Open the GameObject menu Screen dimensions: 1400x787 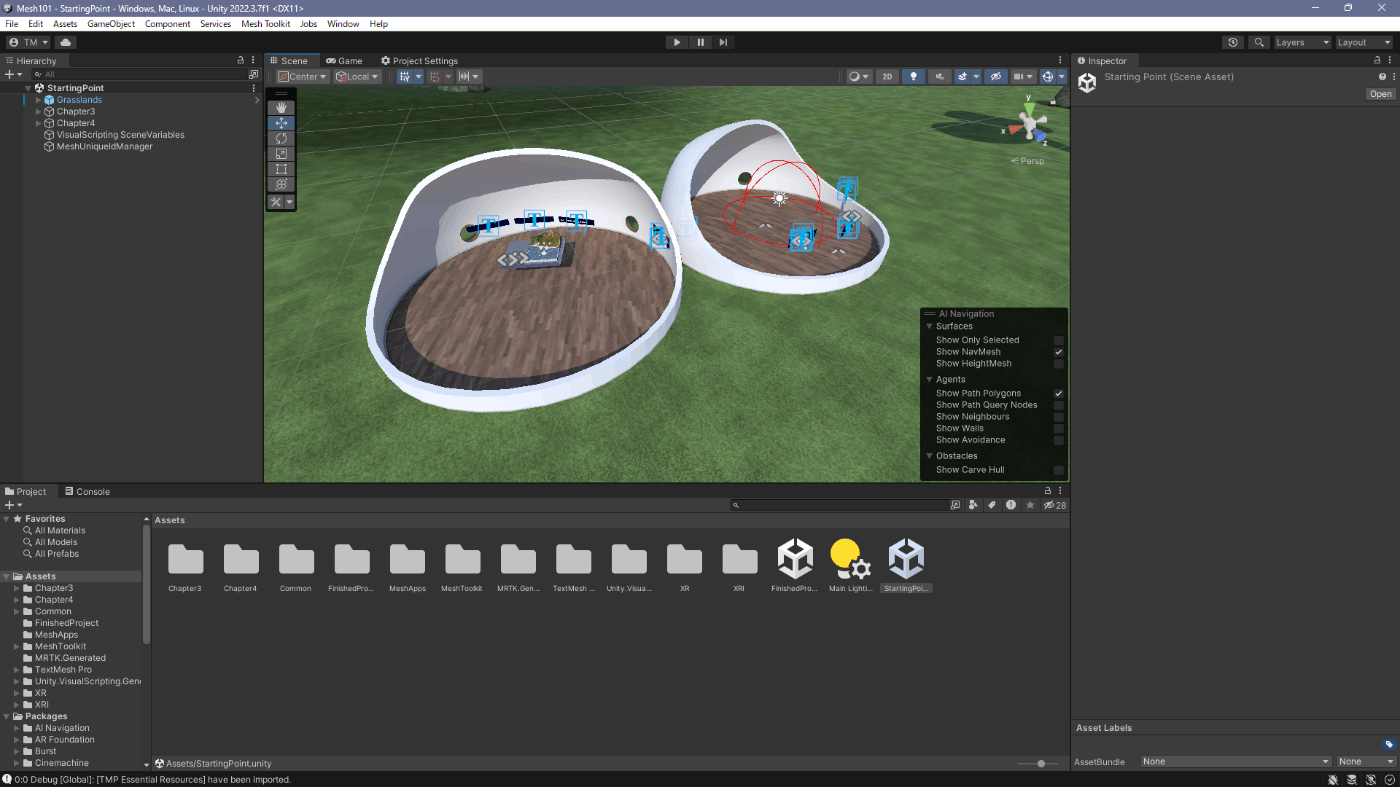pyautogui.click(x=111, y=23)
